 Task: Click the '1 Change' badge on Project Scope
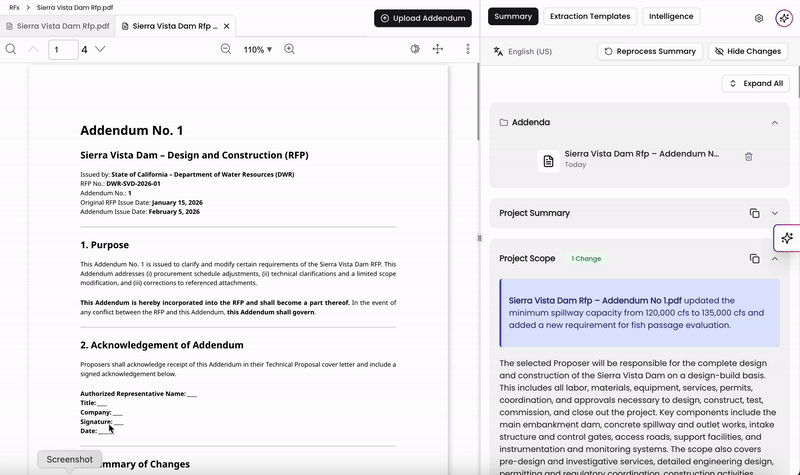coord(586,259)
